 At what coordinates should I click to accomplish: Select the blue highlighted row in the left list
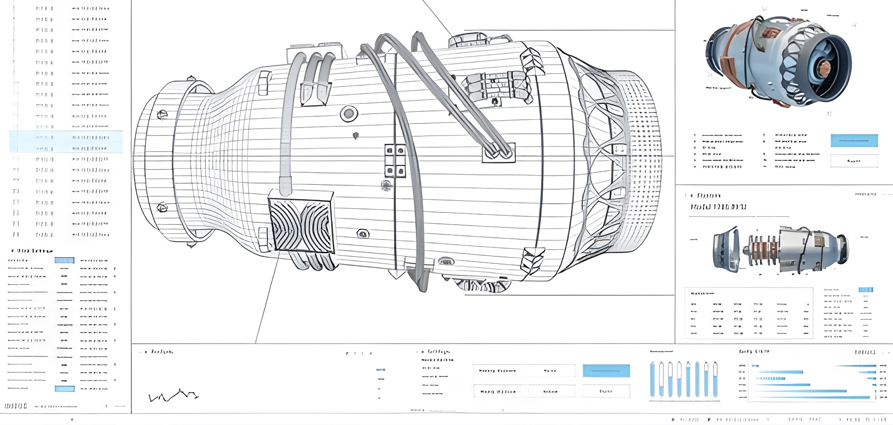tap(66, 141)
